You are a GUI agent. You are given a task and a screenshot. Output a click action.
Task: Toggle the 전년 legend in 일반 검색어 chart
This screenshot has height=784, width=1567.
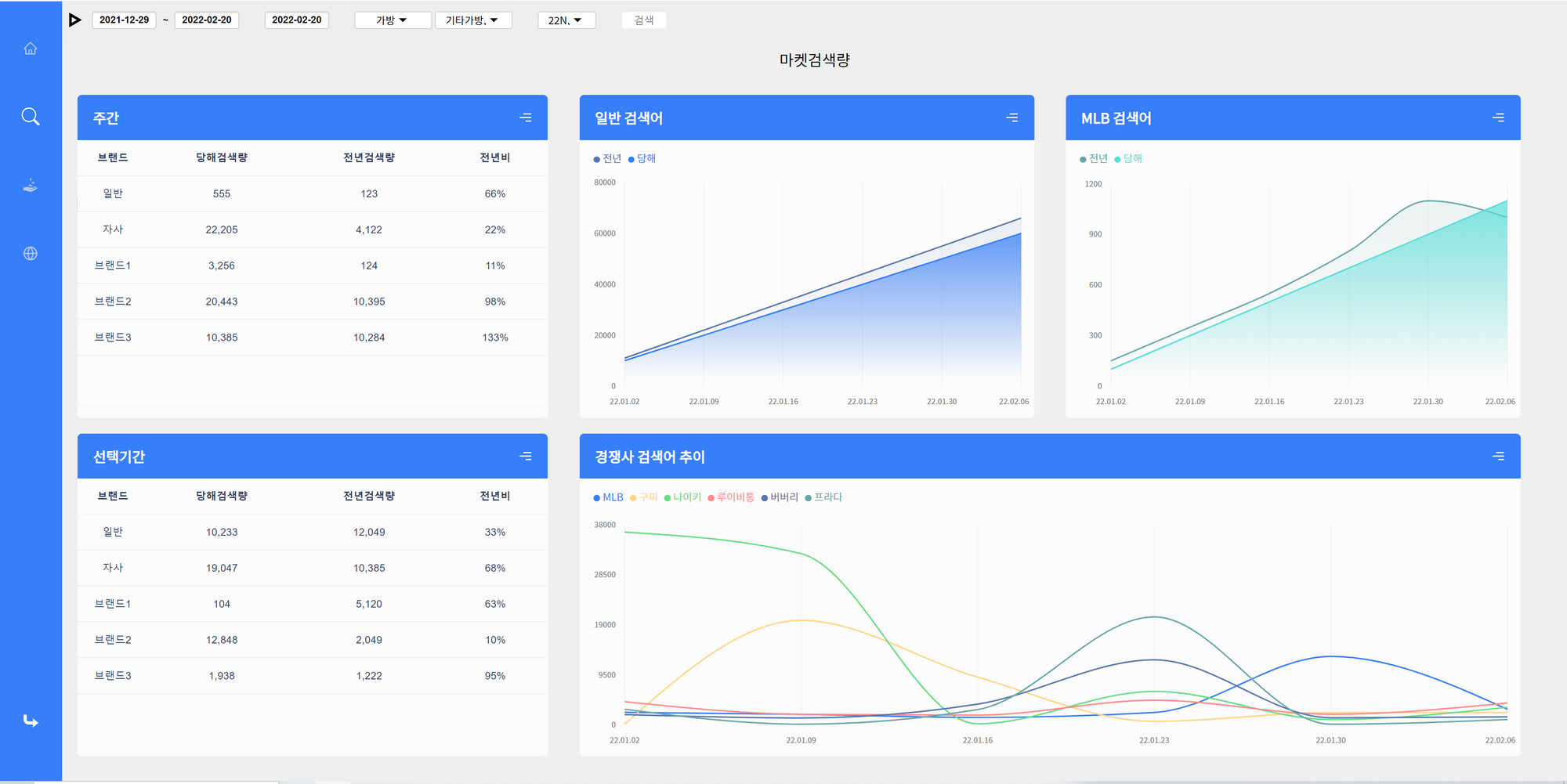pyautogui.click(x=607, y=157)
